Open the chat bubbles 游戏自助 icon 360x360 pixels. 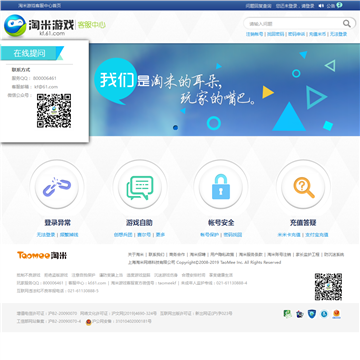tap(140, 188)
